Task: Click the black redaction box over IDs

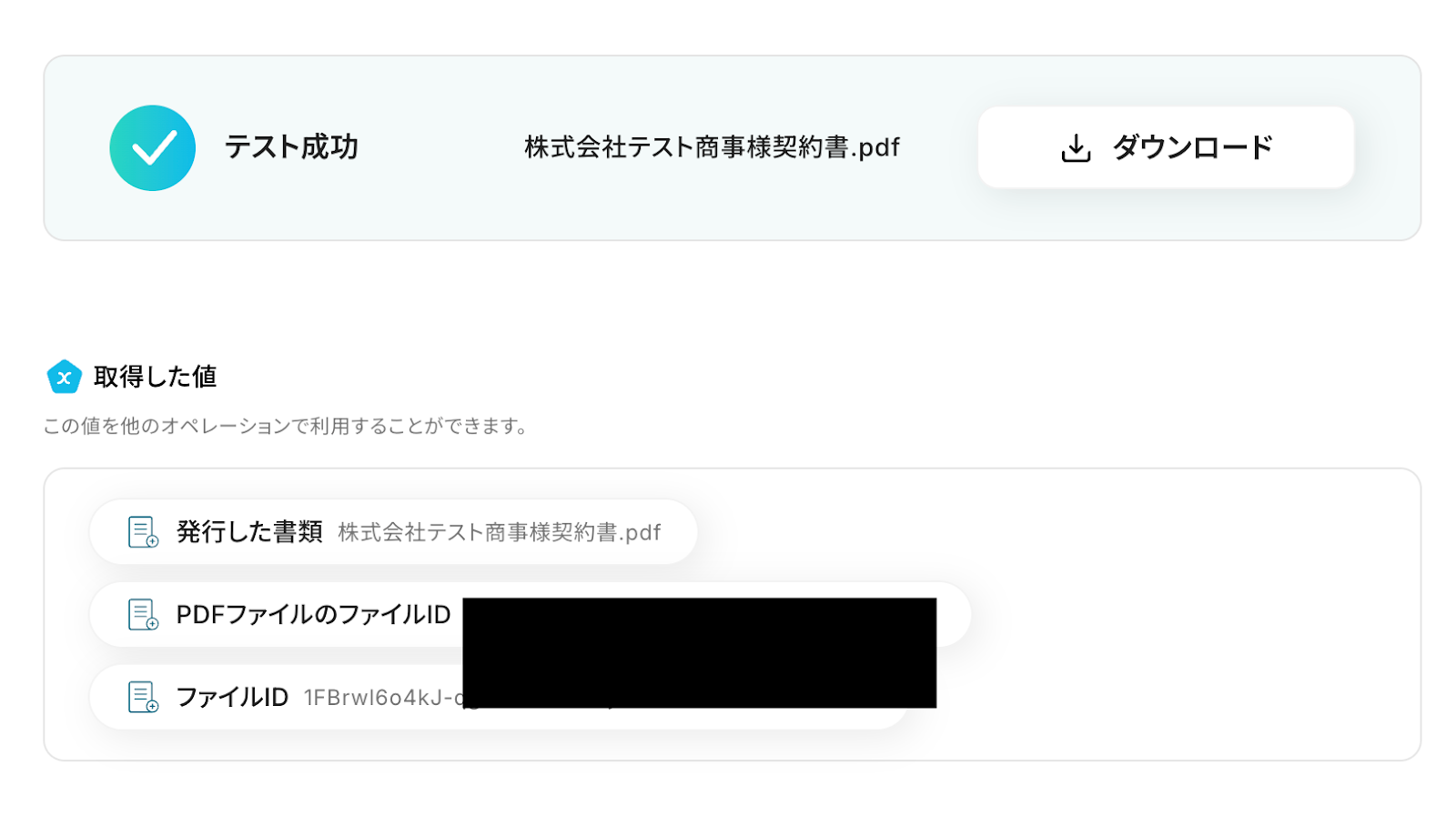Action: click(699, 652)
